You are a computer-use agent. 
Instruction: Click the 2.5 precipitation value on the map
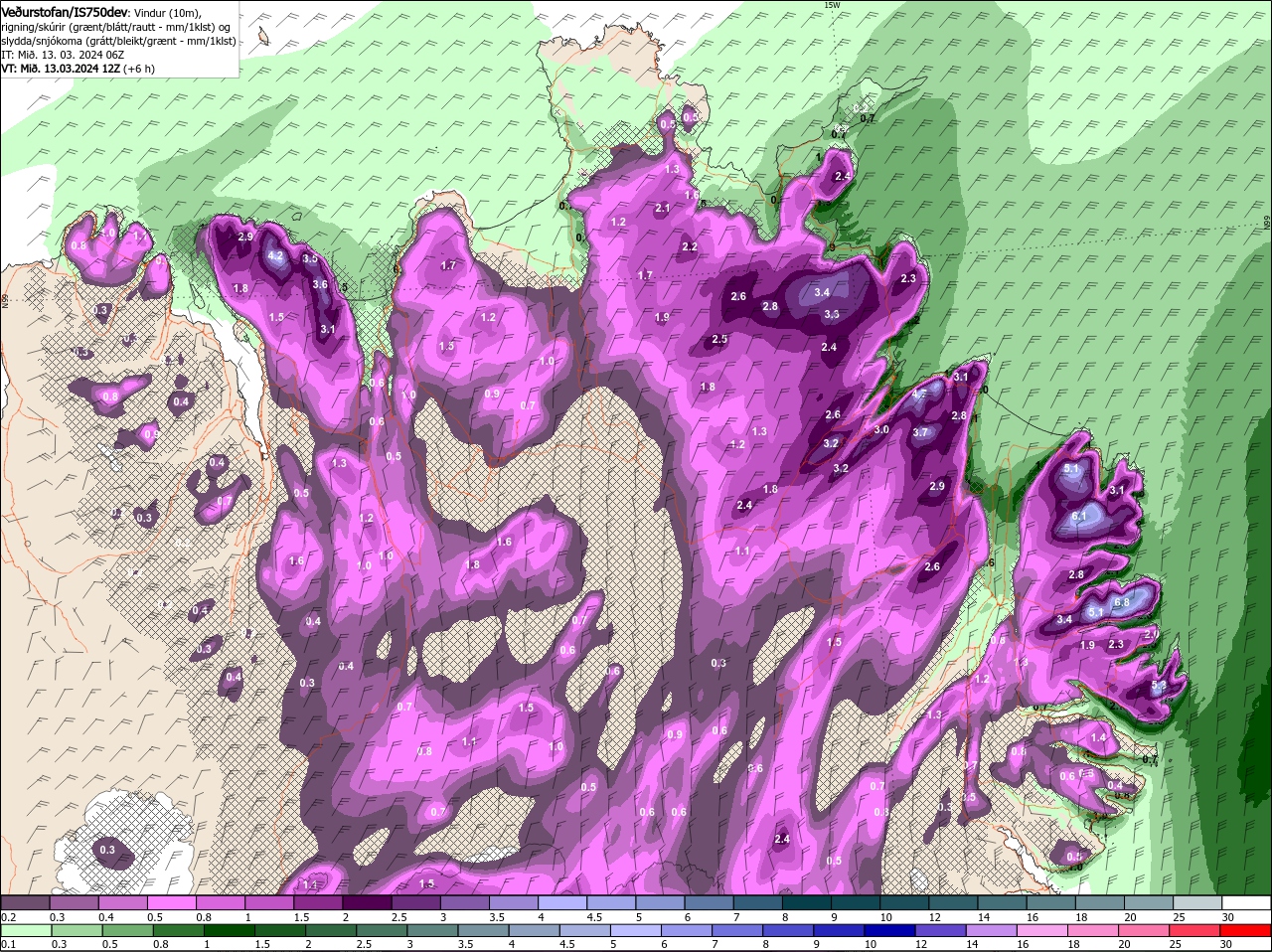[720, 340]
